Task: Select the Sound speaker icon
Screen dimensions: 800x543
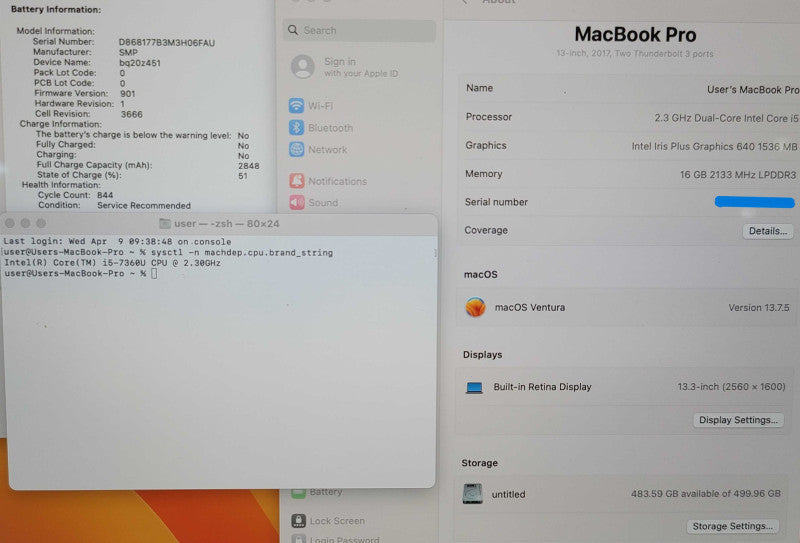Action: click(297, 203)
